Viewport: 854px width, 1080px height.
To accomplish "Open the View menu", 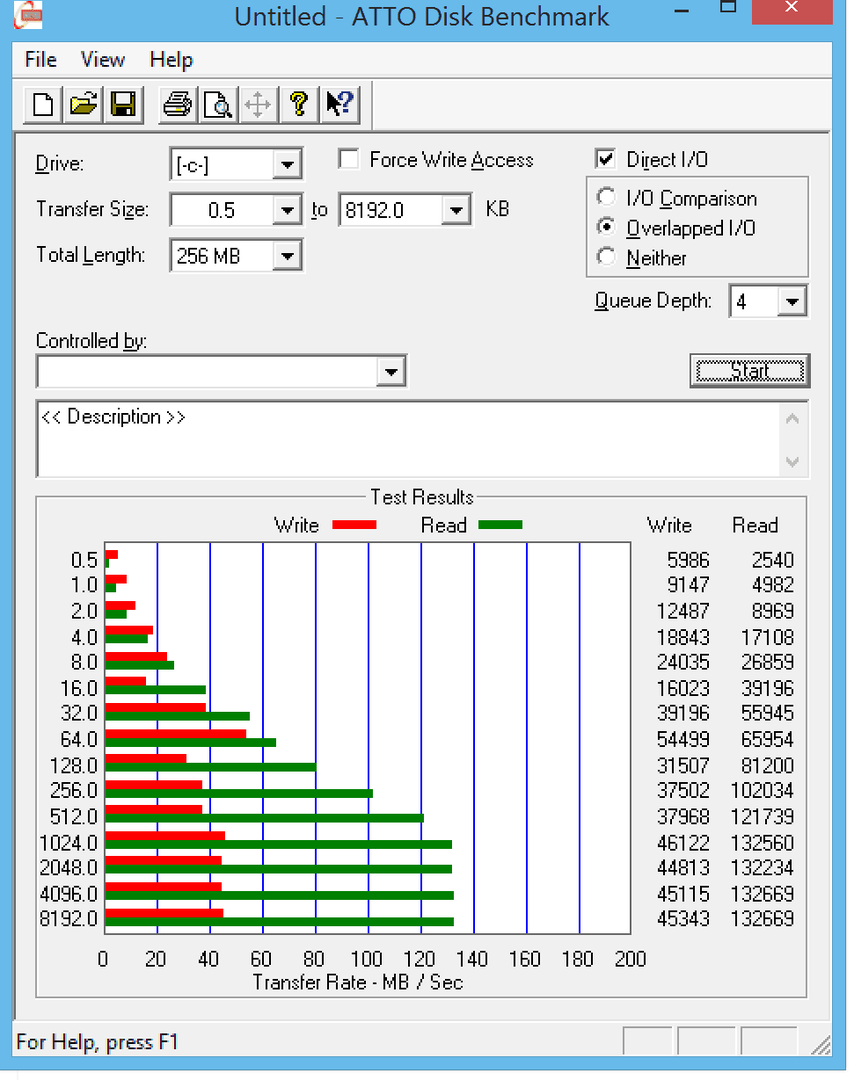I will (103, 59).
